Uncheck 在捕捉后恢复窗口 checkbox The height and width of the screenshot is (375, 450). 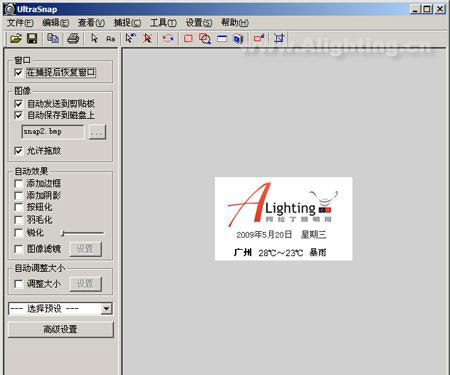click(19, 72)
